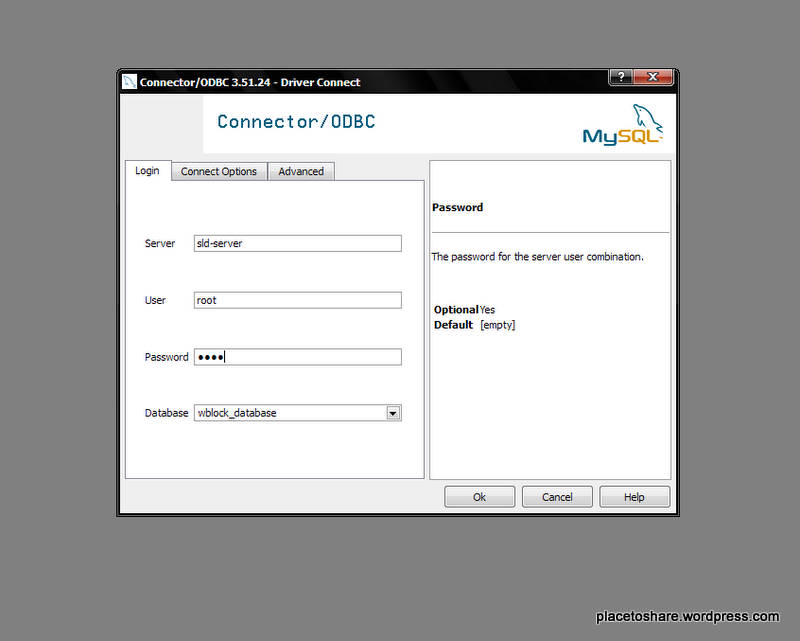The width and height of the screenshot is (800, 641).
Task: Confirm with the Ok button
Action: click(480, 497)
